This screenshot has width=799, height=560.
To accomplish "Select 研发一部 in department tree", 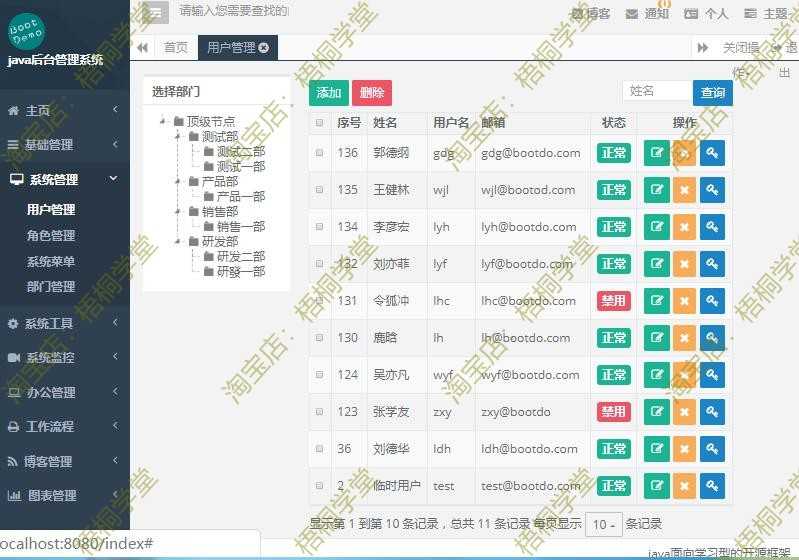I will pyautogui.click(x=241, y=272).
